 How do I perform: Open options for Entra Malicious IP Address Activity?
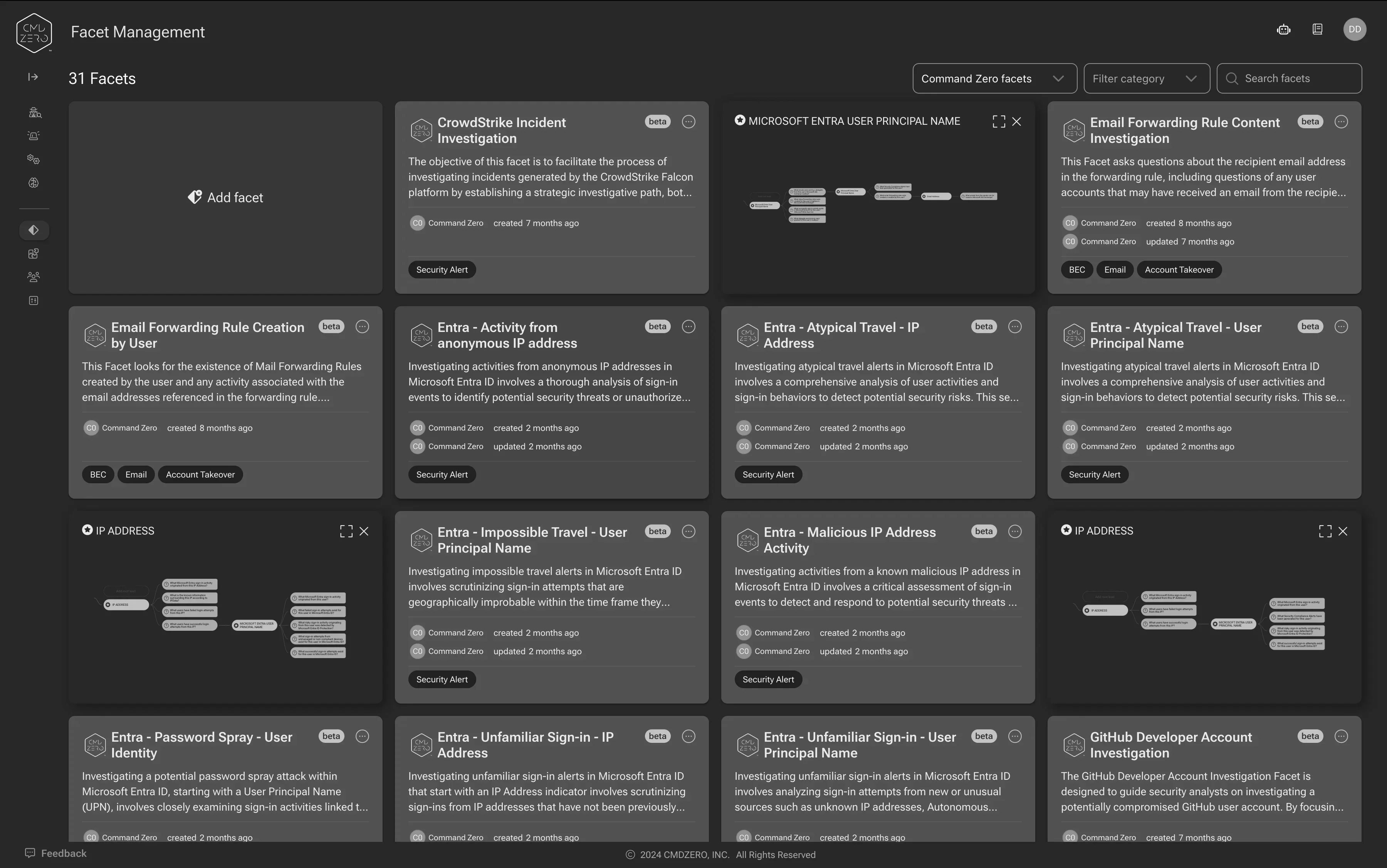coord(1015,531)
